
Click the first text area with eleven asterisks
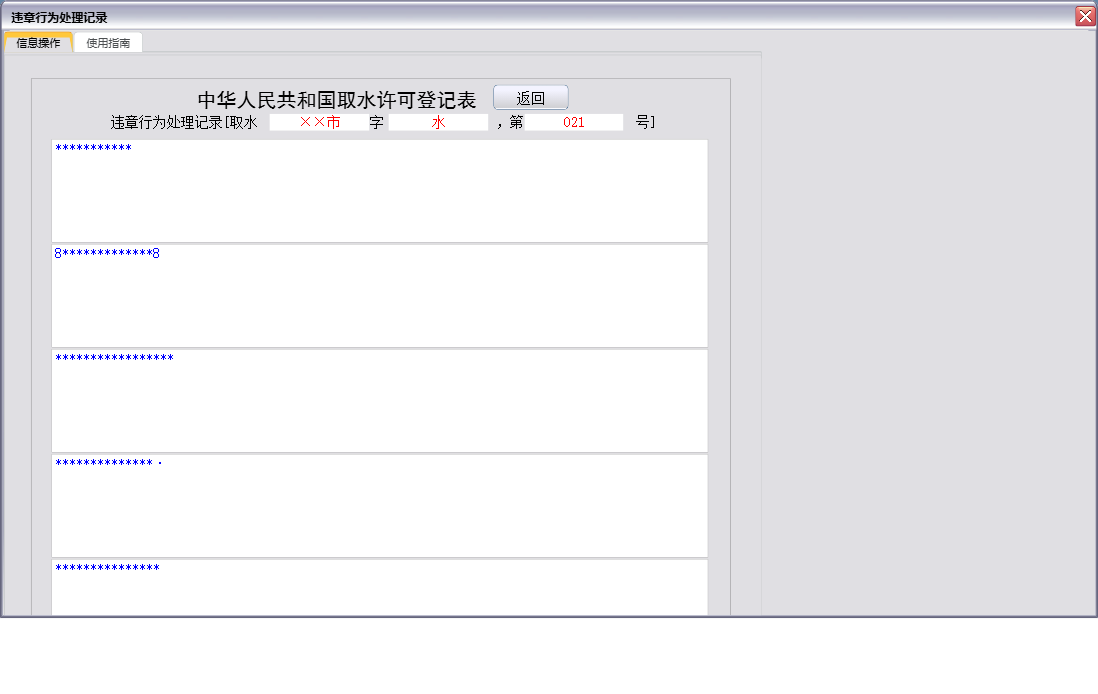(380, 191)
